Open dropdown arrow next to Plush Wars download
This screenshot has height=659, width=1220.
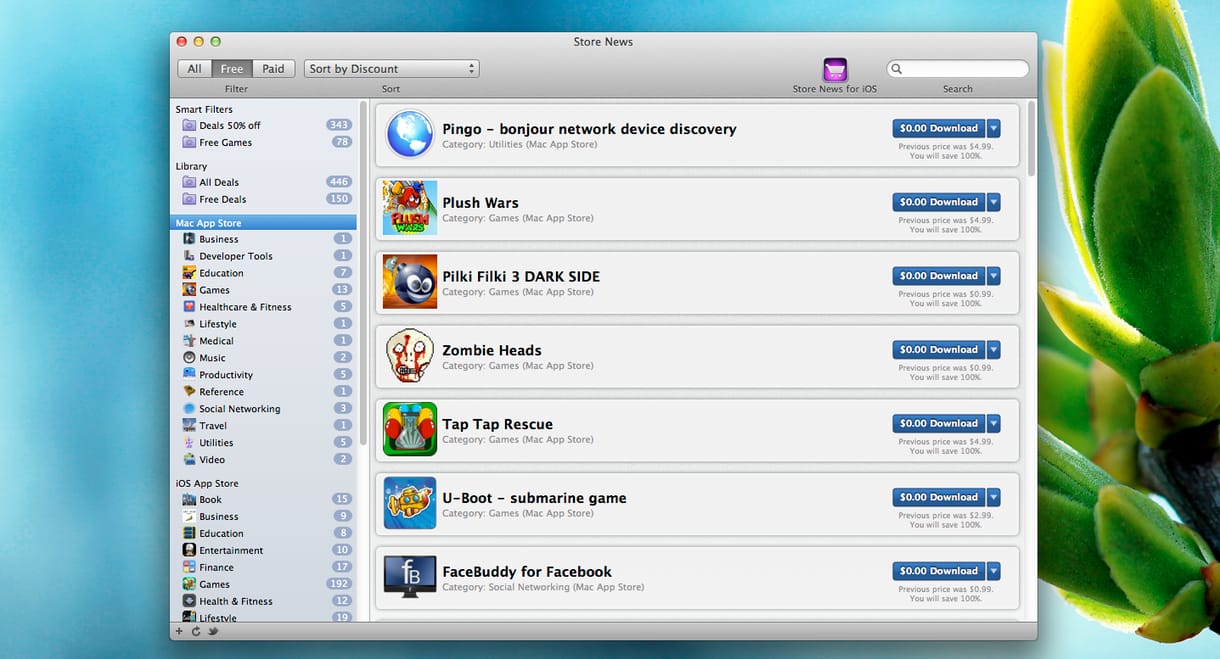pos(993,202)
